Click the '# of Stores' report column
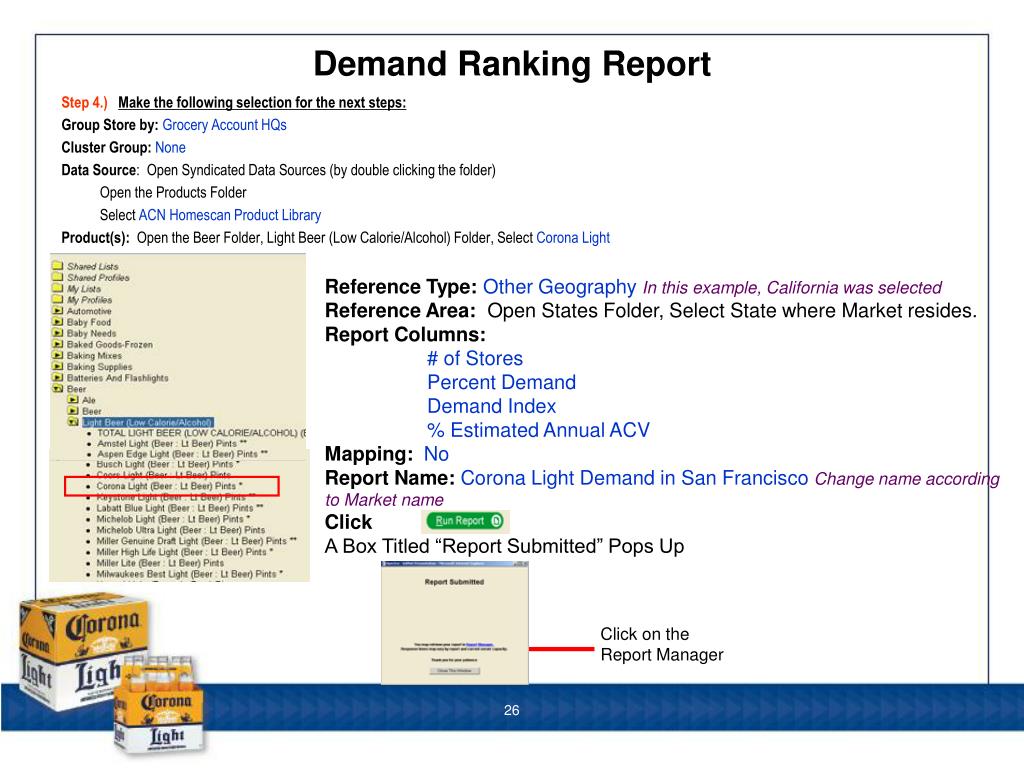This screenshot has width=1024, height=768. tap(475, 359)
